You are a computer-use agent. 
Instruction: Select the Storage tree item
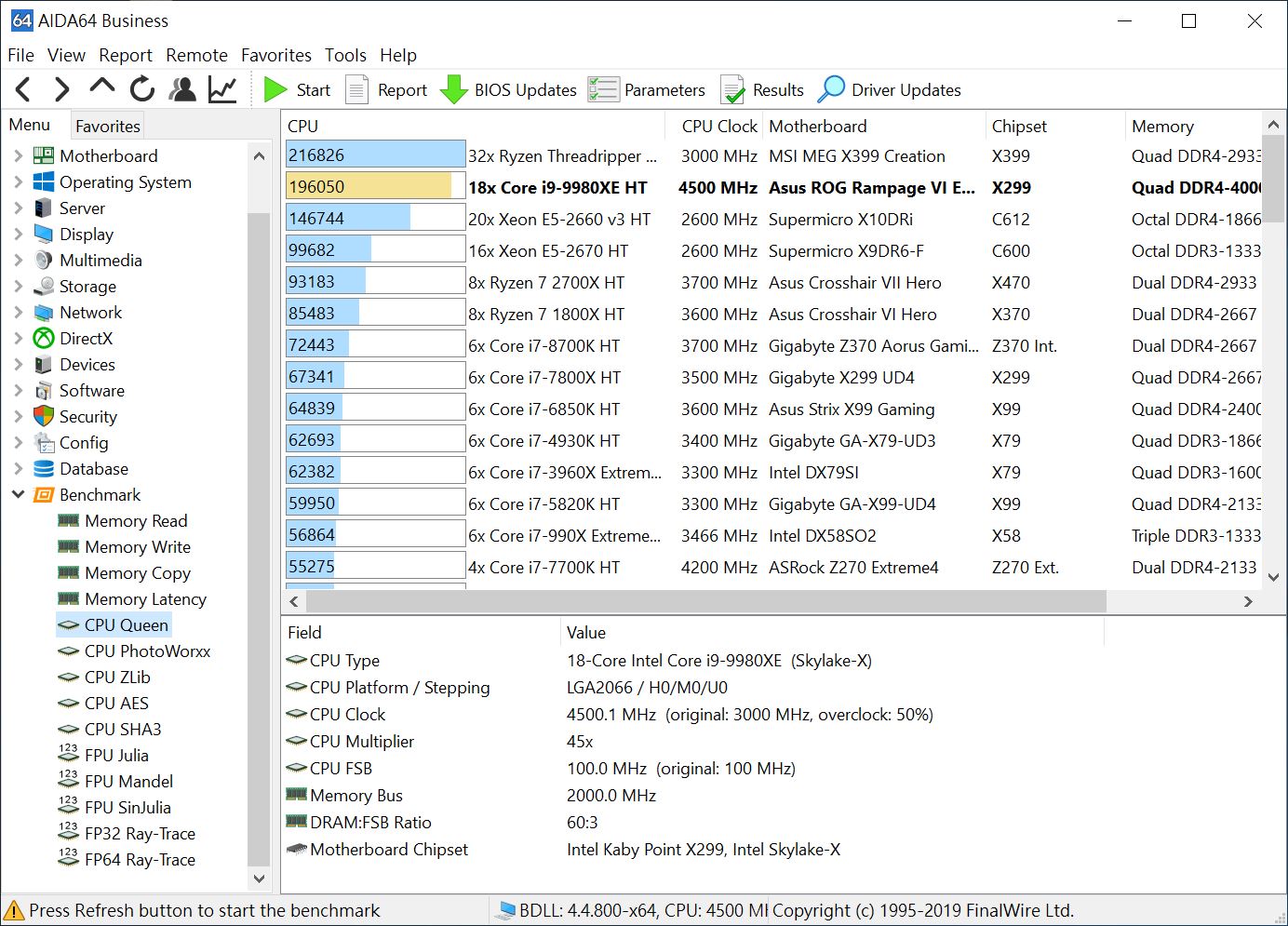tap(87, 286)
